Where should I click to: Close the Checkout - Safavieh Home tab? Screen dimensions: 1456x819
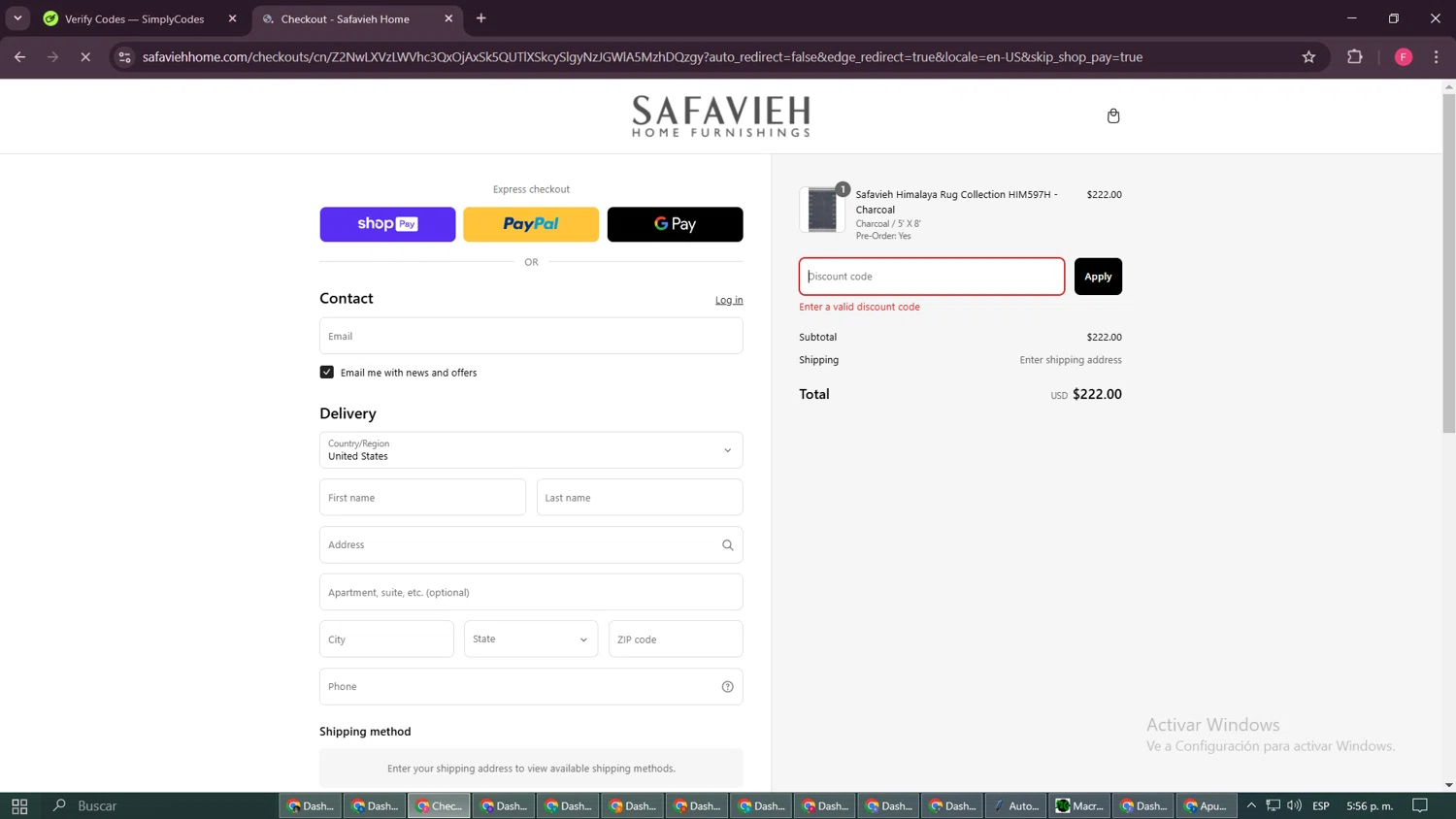448,18
